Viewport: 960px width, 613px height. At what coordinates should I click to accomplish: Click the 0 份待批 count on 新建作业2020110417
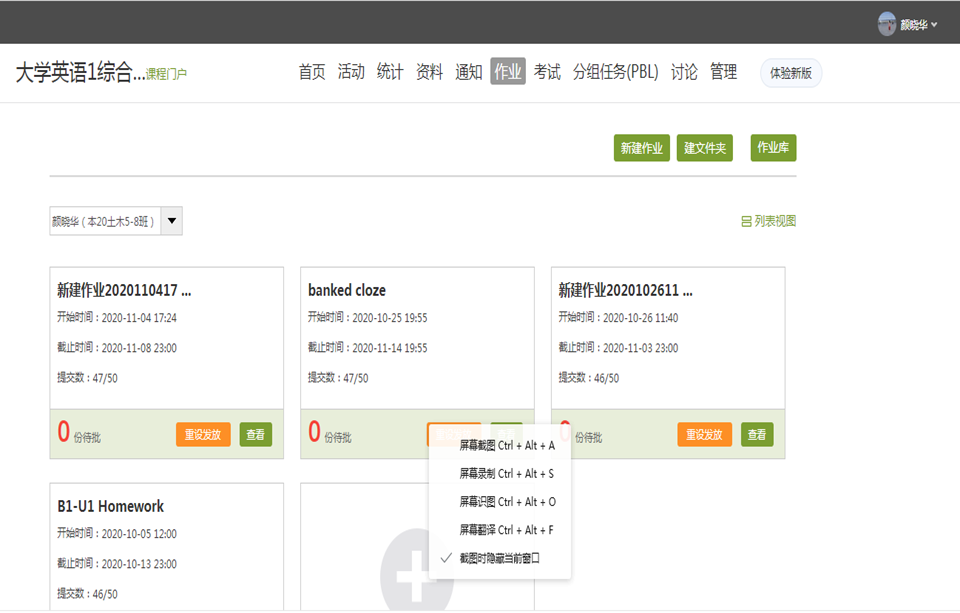[x=79, y=432]
